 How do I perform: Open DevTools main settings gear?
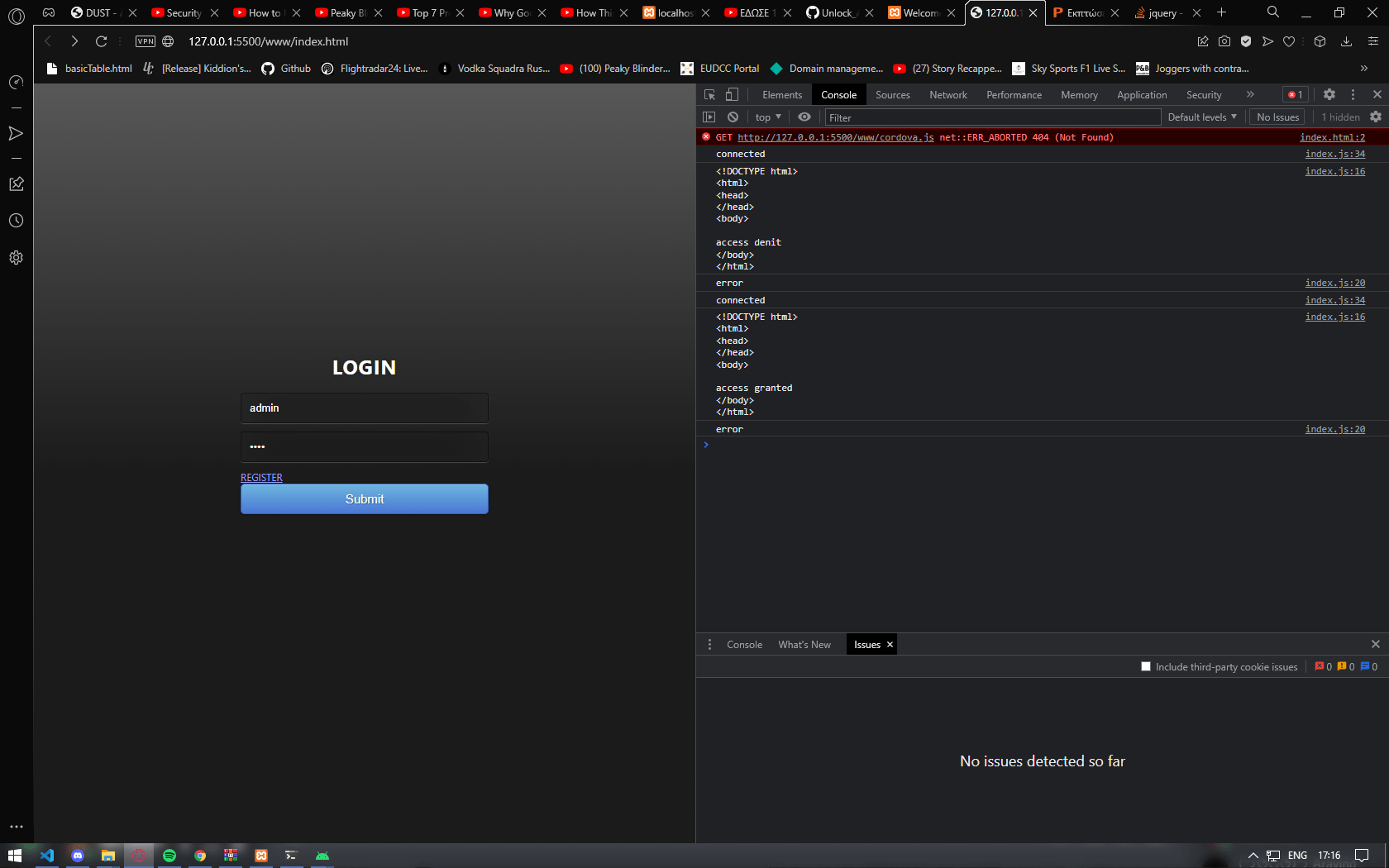(1329, 95)
